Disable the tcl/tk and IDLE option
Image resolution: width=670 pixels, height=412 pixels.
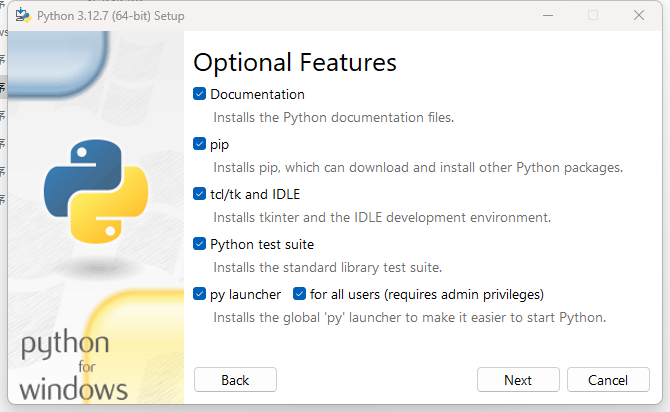pyautogui.click(x=200, y=194)
